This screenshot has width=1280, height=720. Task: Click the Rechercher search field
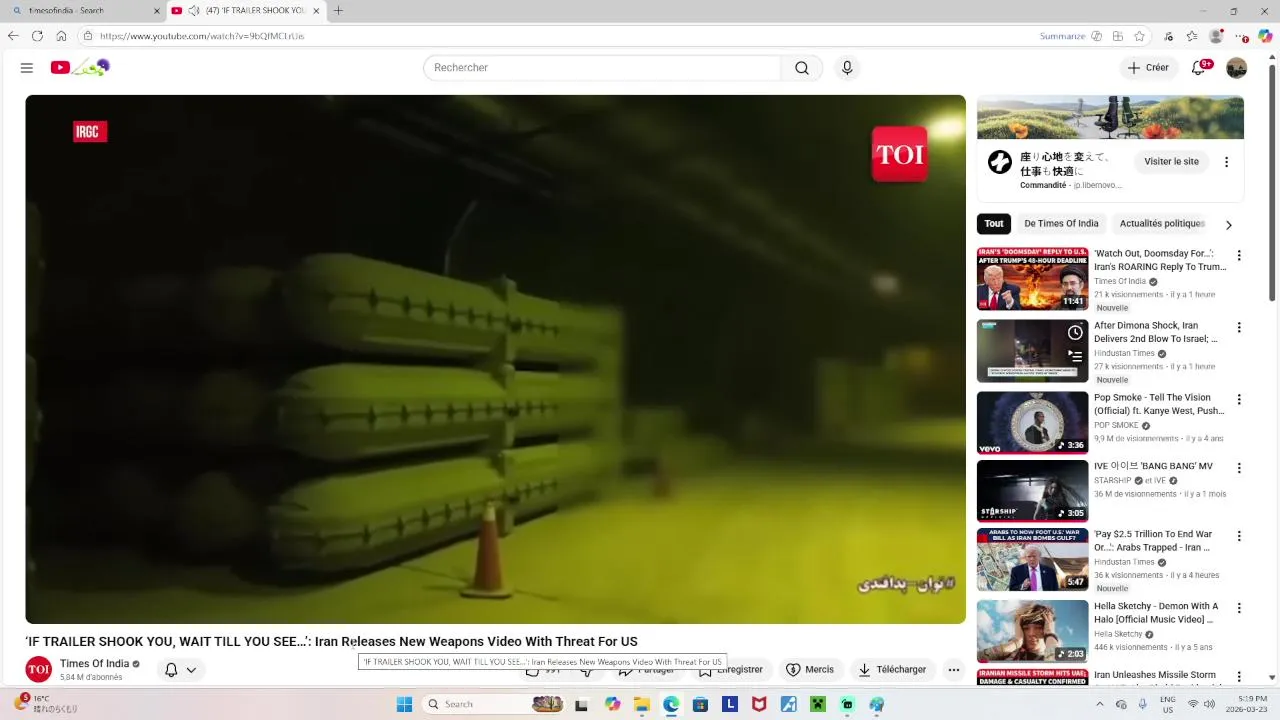pos(602,68)
